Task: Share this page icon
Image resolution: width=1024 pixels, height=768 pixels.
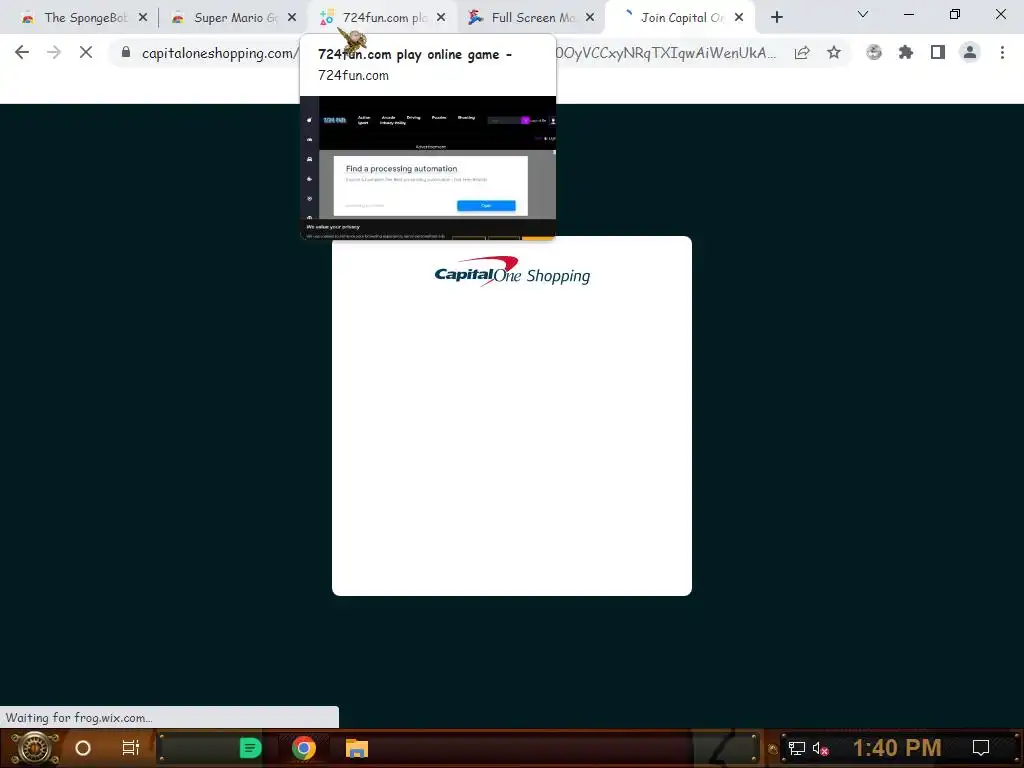Action: (x=802, y=53)
